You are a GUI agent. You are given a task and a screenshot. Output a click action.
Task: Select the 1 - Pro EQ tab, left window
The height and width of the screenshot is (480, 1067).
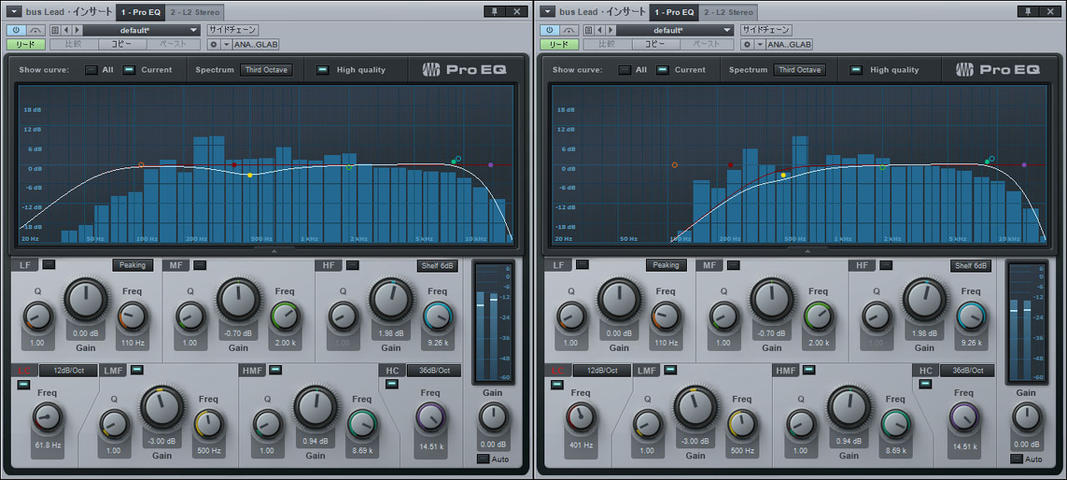141,12
